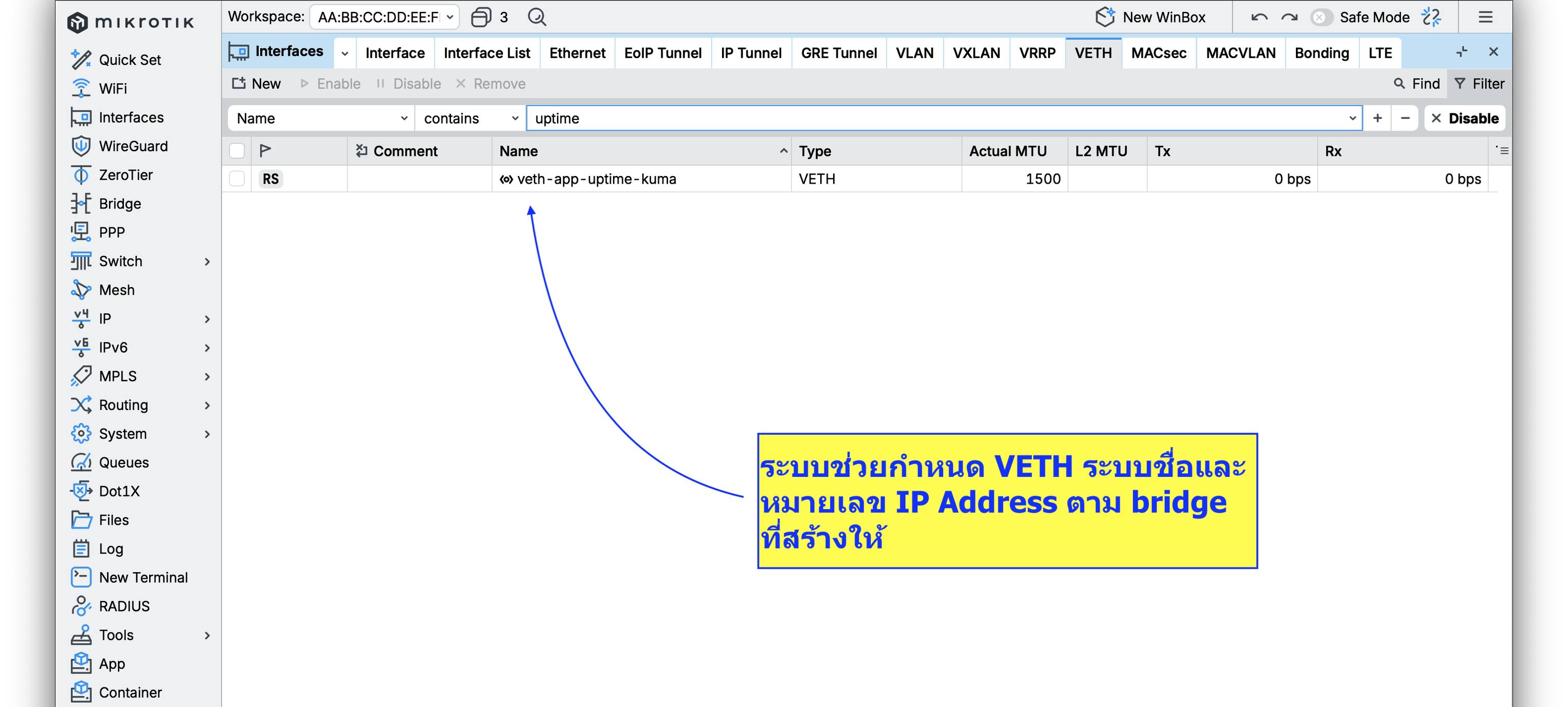The image size is (1568, 707).
Task: Click New to add a VETH interface
Action: coord(256,83)
